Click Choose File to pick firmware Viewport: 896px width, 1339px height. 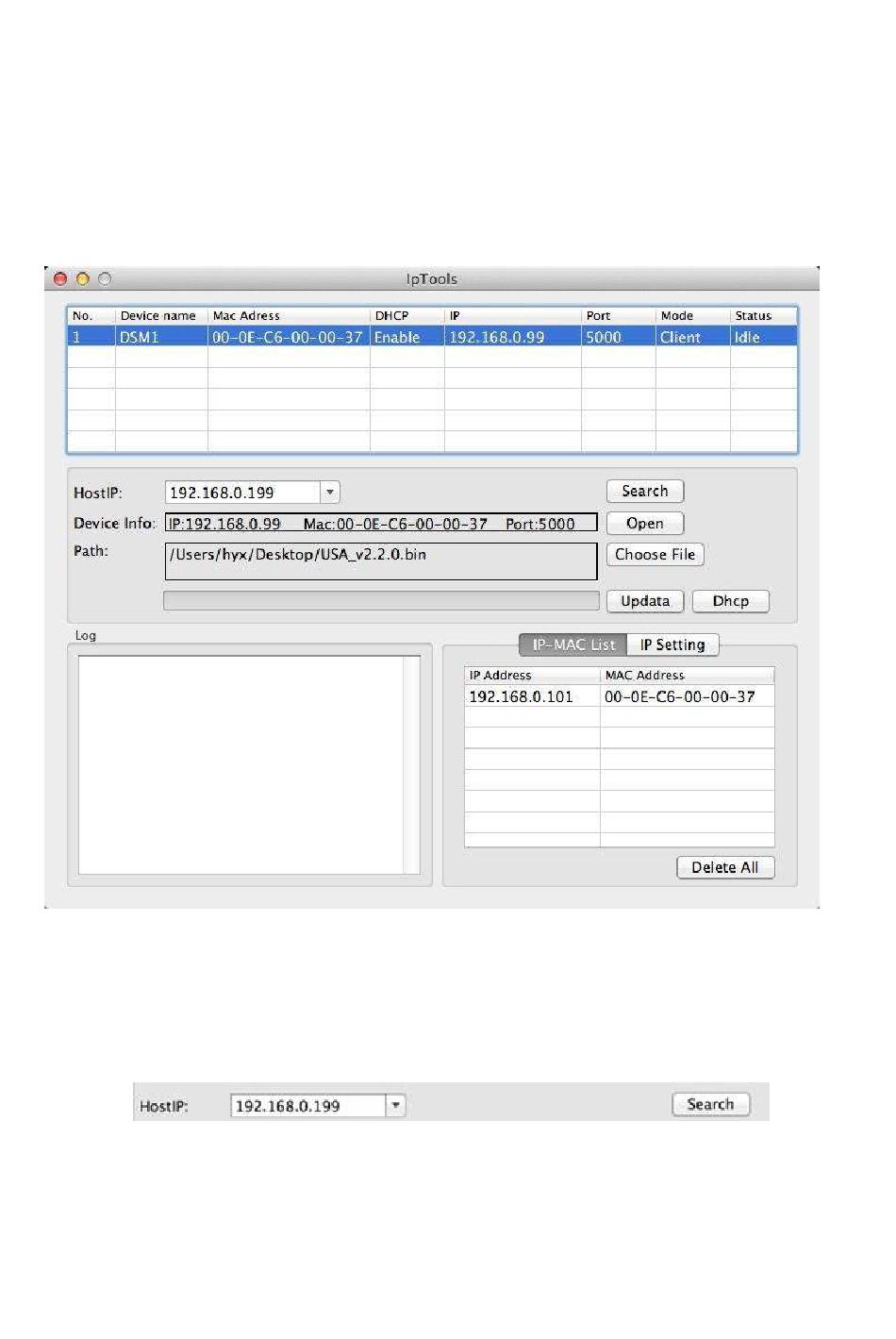click(x=655, y=555)
